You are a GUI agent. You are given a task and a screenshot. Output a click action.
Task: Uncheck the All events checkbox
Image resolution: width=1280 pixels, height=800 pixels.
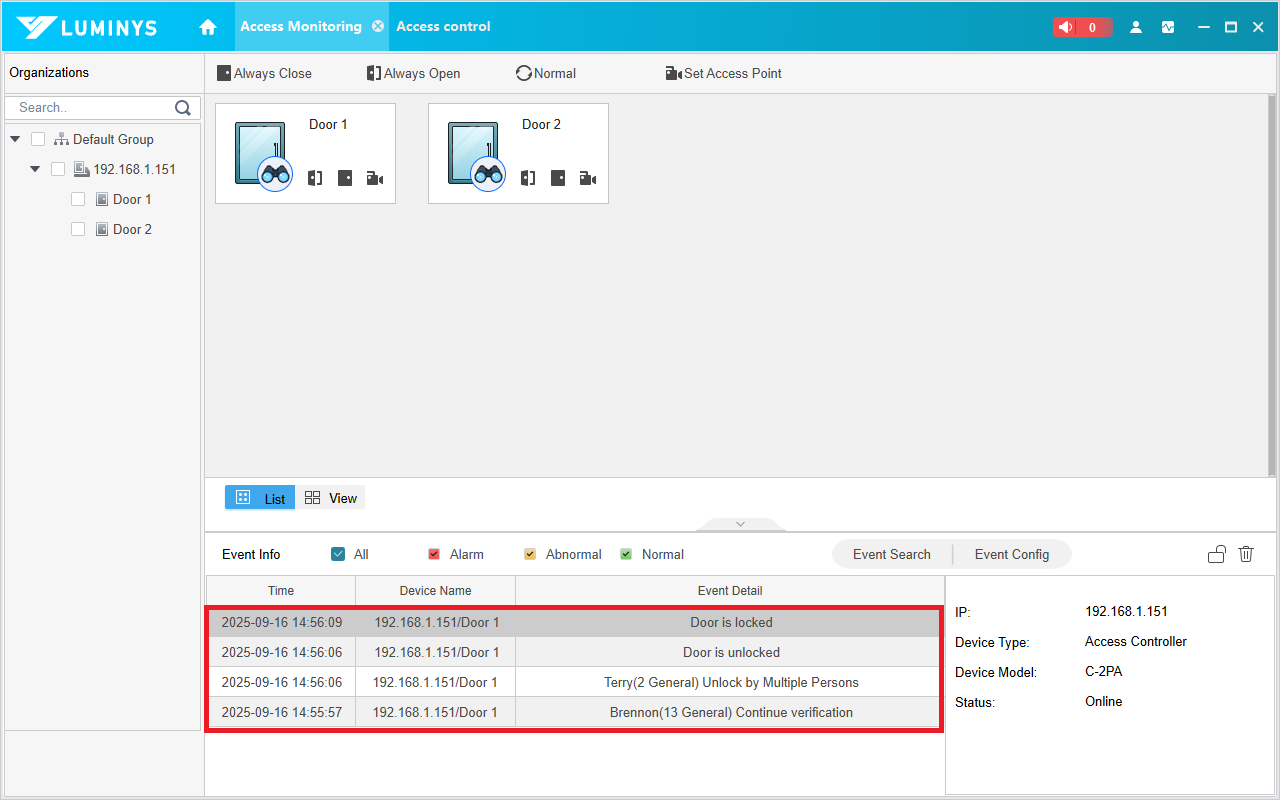click(x=338, y=554)
